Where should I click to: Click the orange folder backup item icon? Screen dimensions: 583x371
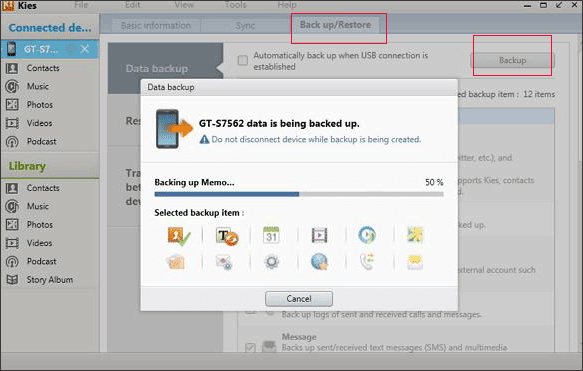[x=175, y=262]
